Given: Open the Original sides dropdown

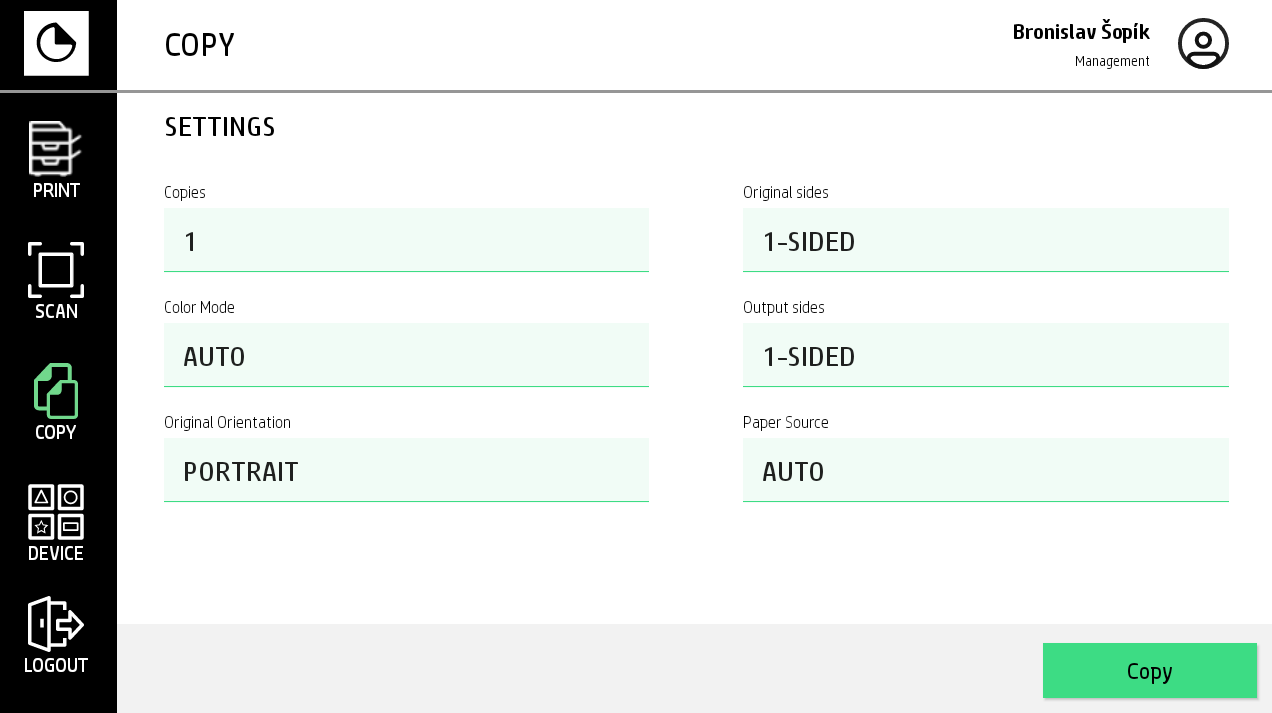Looking at the screenshot, I should pos(985,240).
